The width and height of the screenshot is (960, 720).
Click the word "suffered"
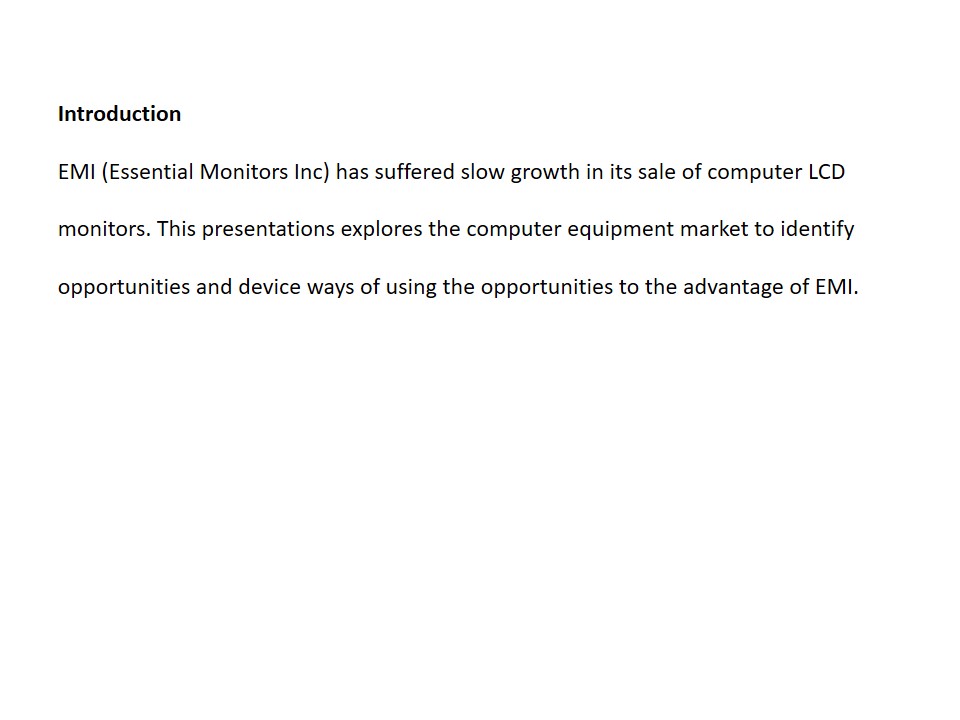tap(414, 172)
